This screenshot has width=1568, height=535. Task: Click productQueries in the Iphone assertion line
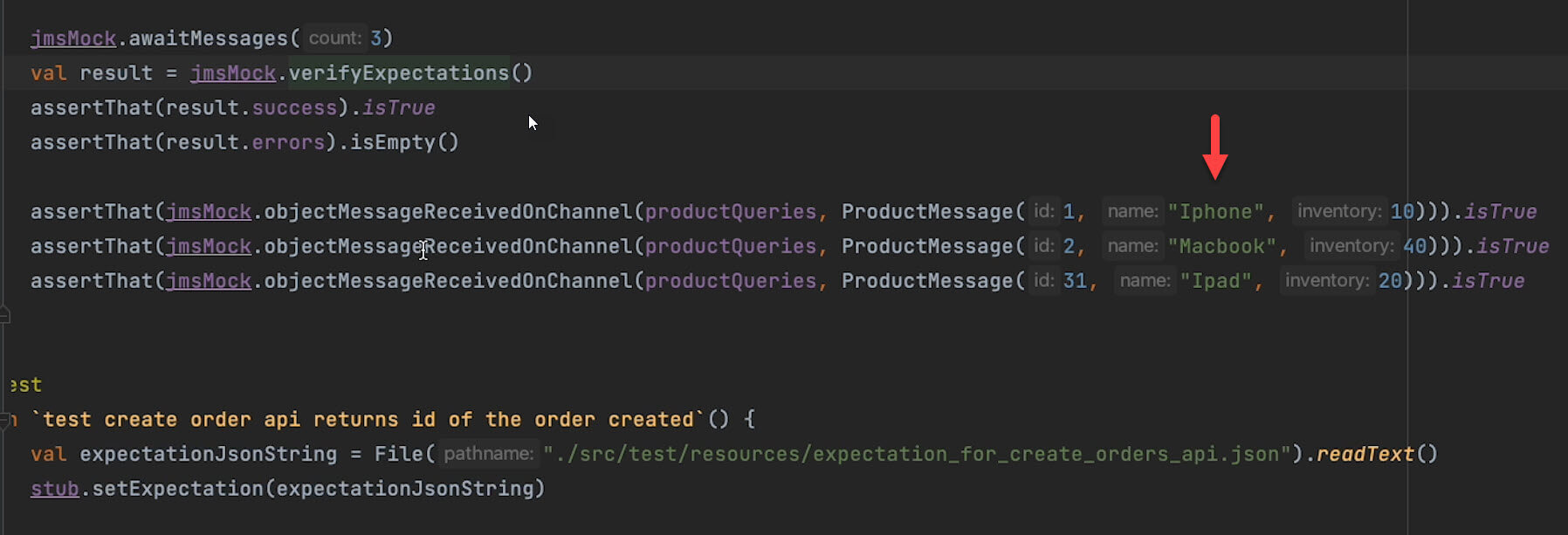(730, 212)
